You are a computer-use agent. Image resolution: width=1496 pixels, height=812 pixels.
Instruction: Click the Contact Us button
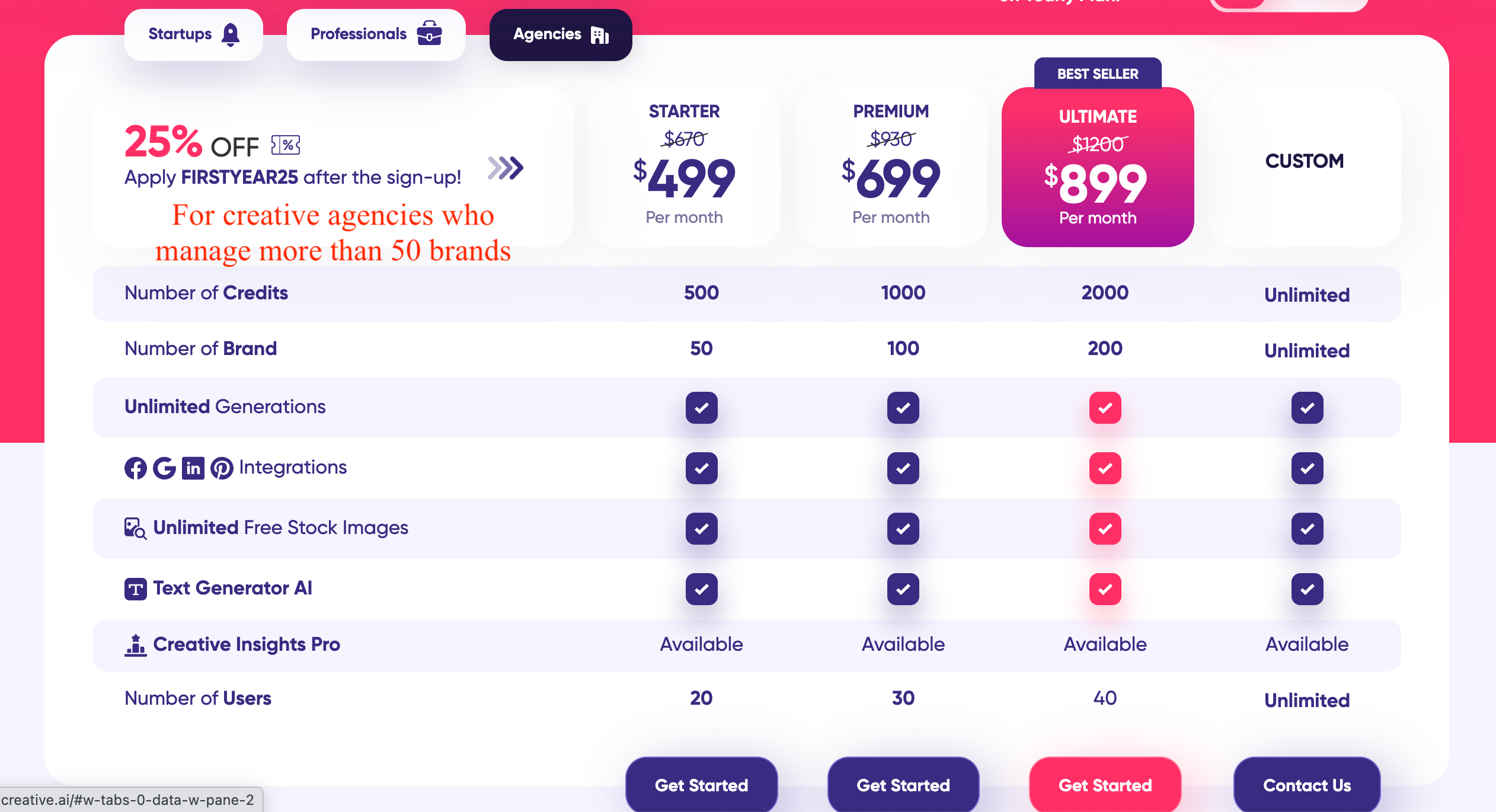(1307, 785)
